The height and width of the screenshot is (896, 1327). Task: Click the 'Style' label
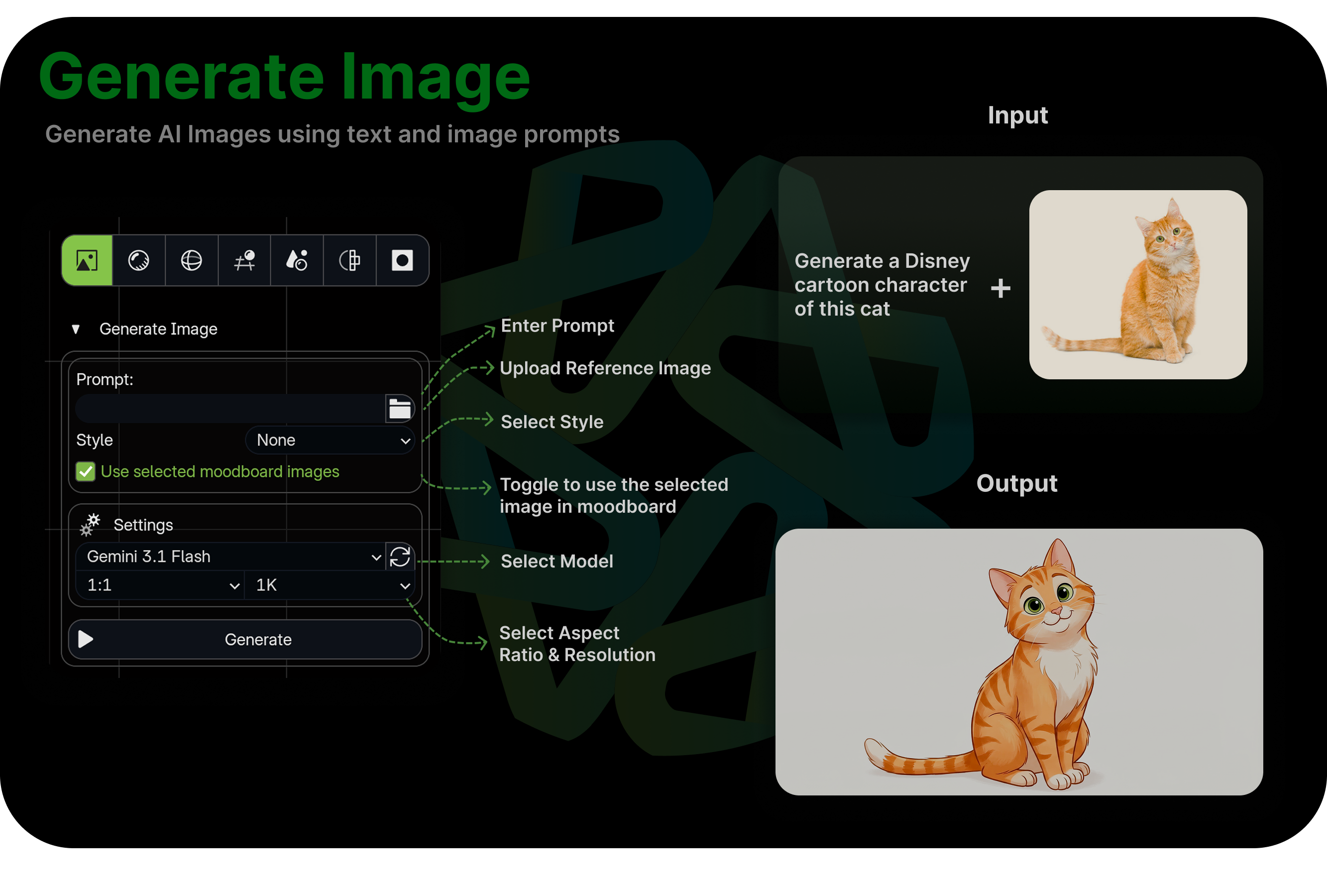click(94, 441)
